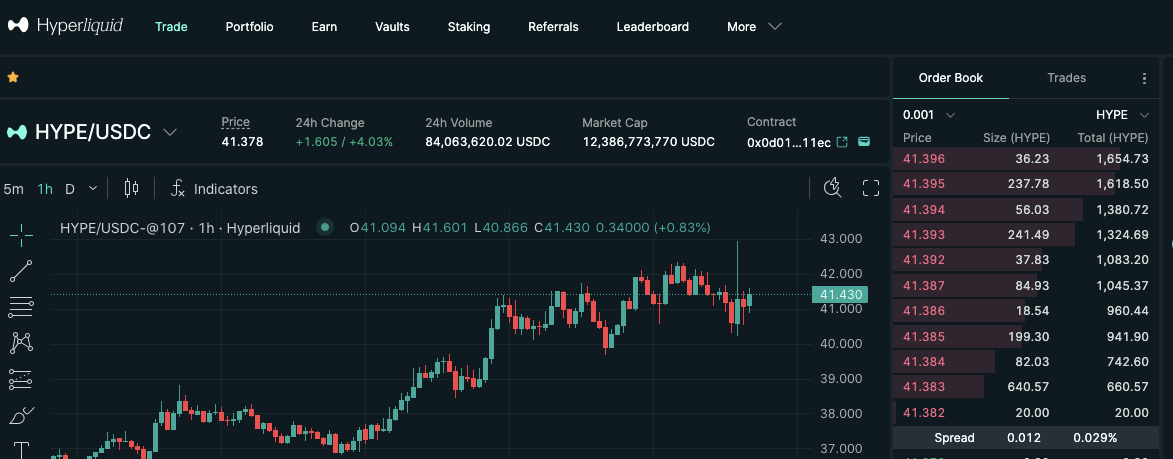Expand the HYPE/USDC pair selector
This screenshot has width=1173, height=459.
[170, 132]
